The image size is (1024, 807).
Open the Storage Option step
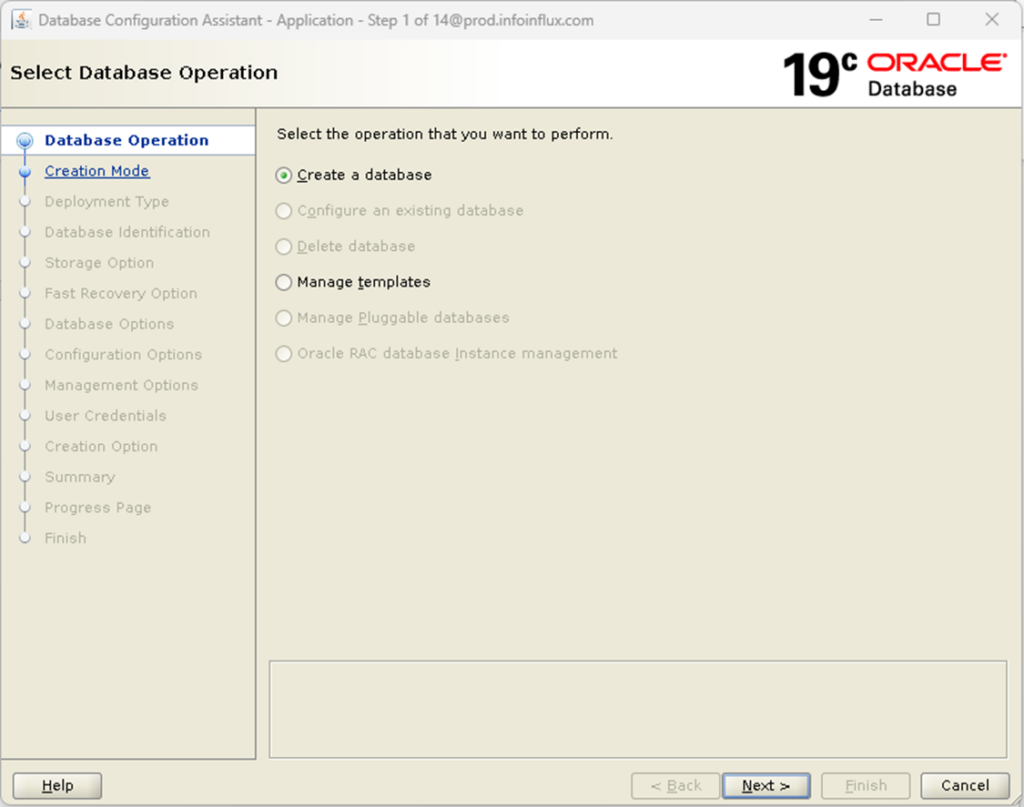98,262
